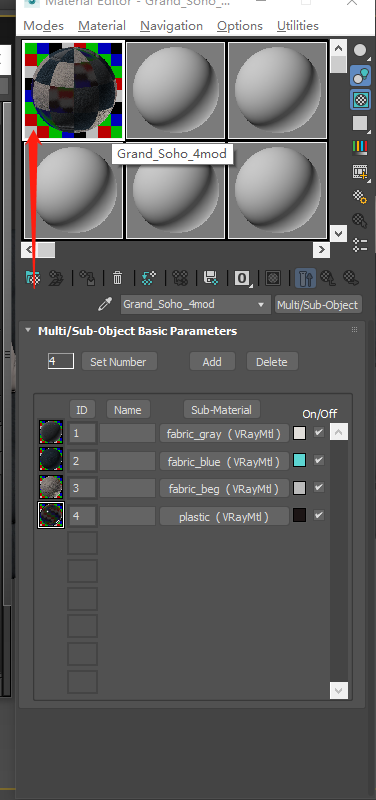
Task: Disable the fabric_gray On/Off checkbox
Action: (319, 433)
